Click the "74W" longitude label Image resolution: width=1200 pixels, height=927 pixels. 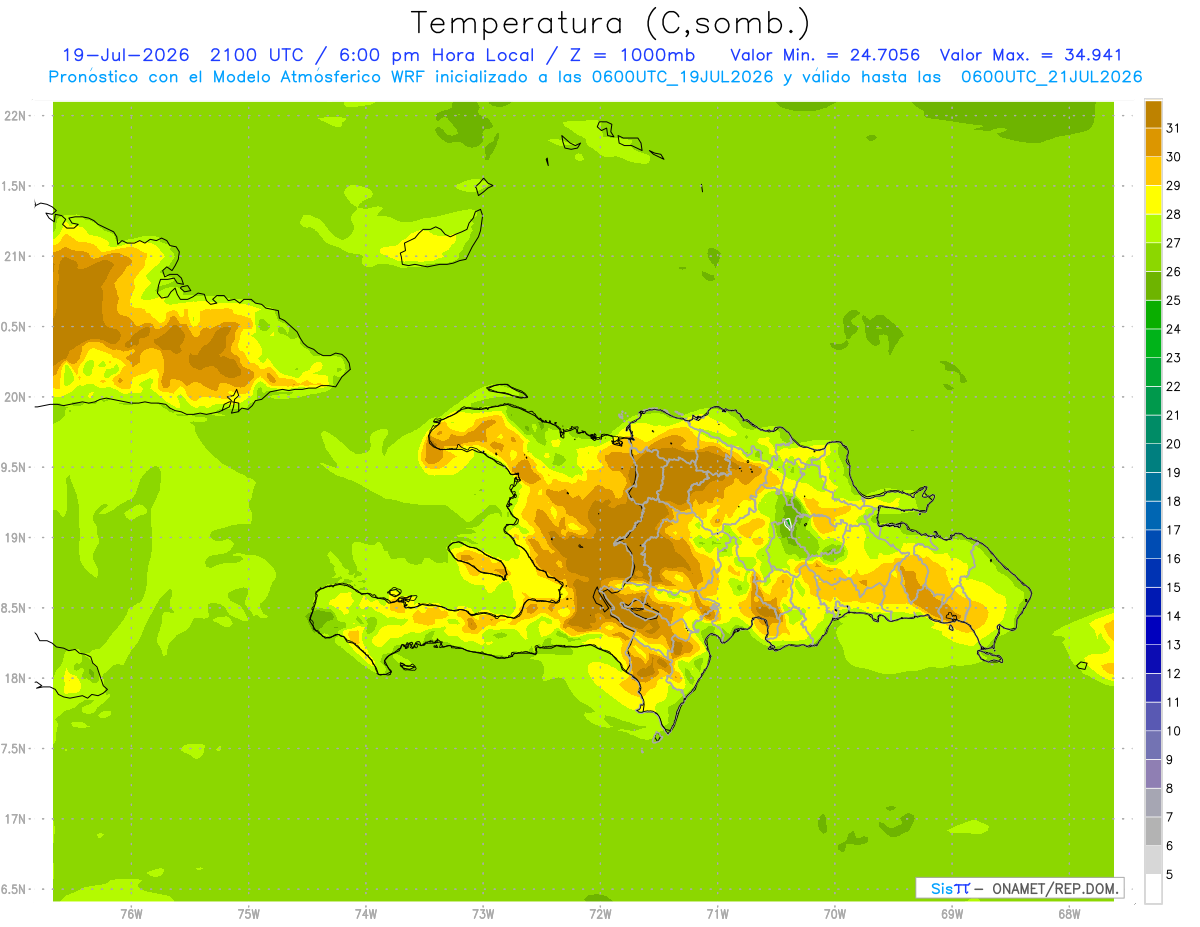pyautogui.click(x=366, y=914)
